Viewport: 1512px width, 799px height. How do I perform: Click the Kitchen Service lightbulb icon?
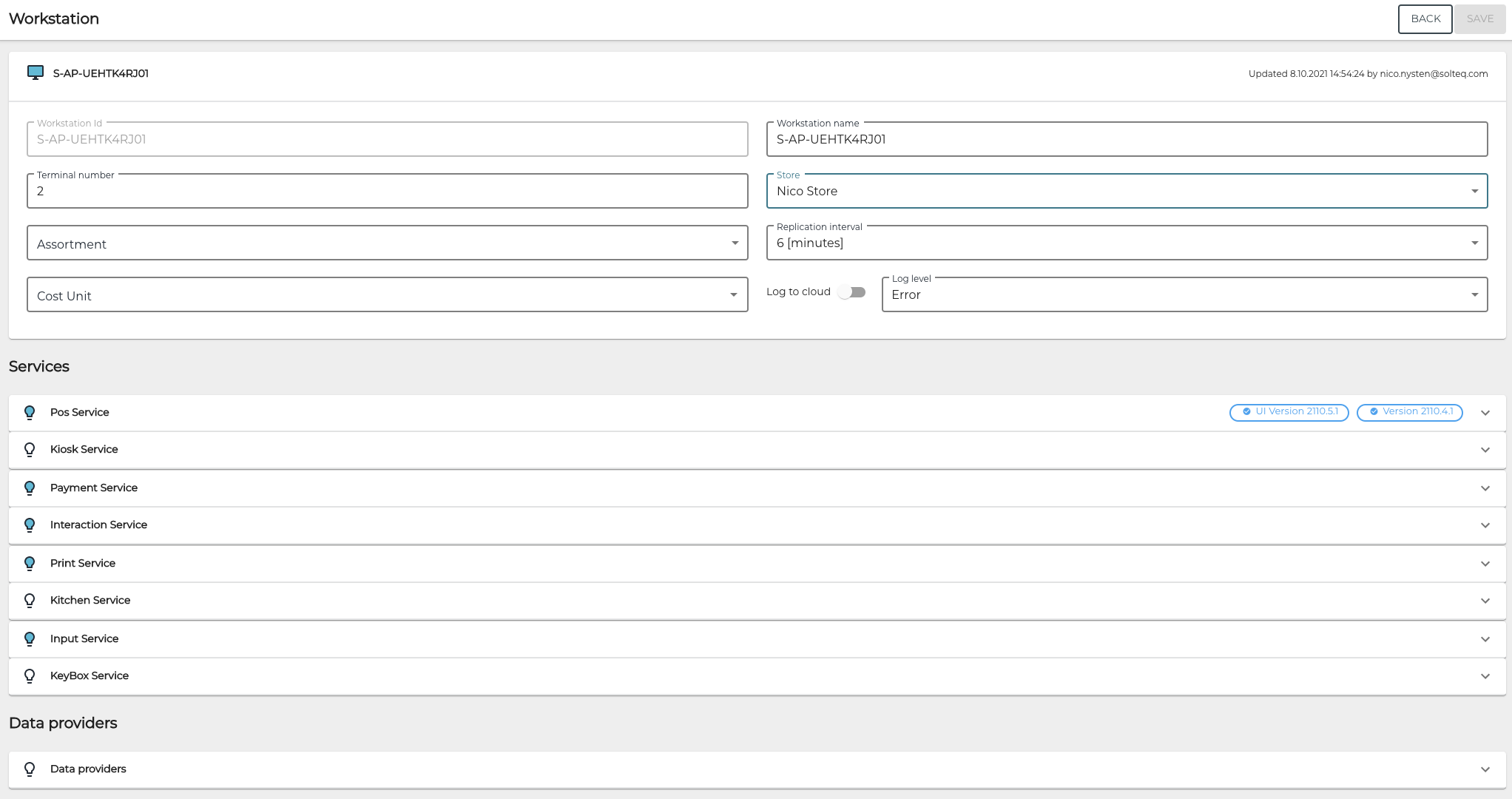30,601
